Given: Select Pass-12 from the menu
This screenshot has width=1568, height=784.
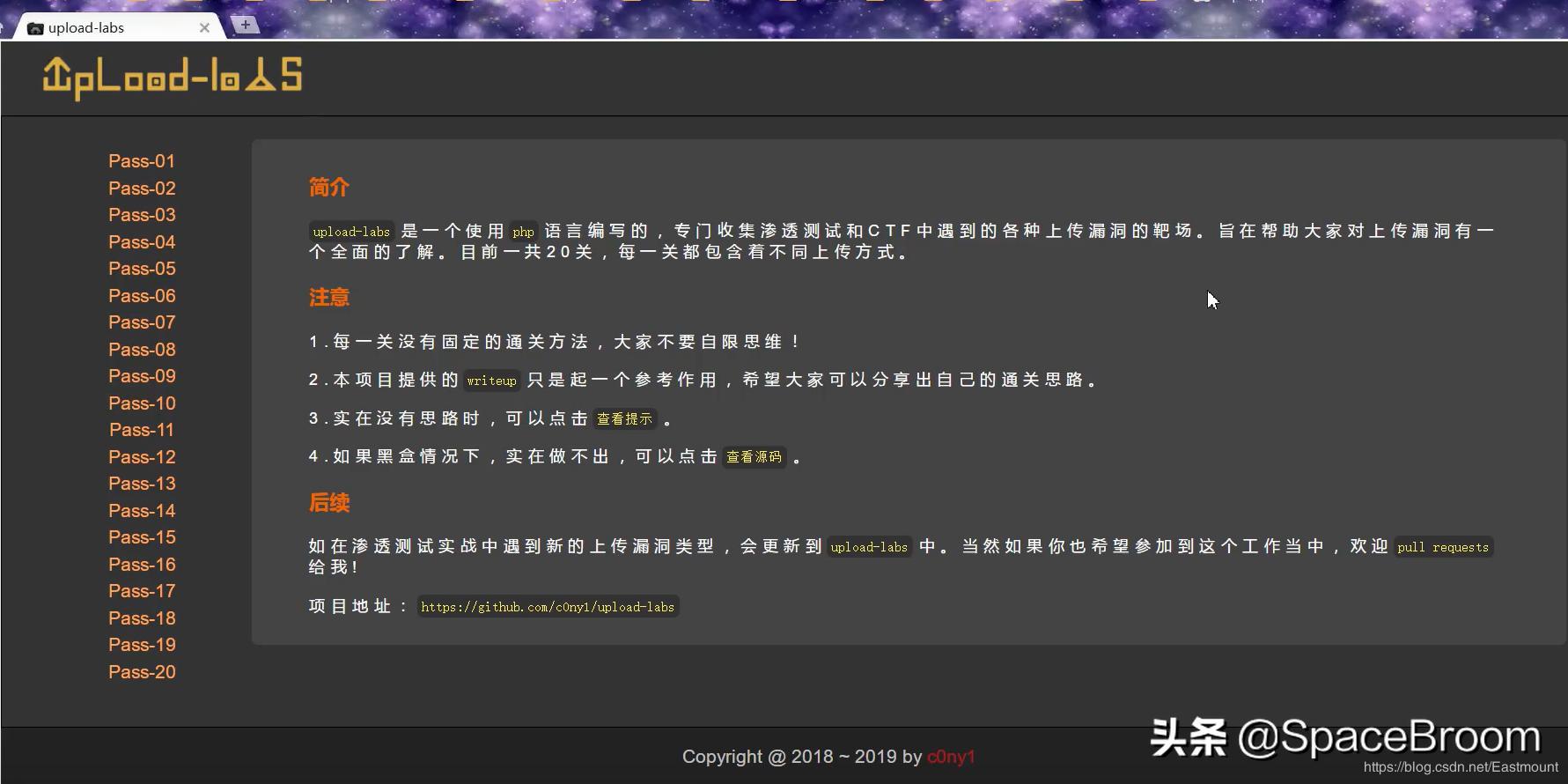Looking at the screenshot, I should pyautogui.click(x=142, y=457).
